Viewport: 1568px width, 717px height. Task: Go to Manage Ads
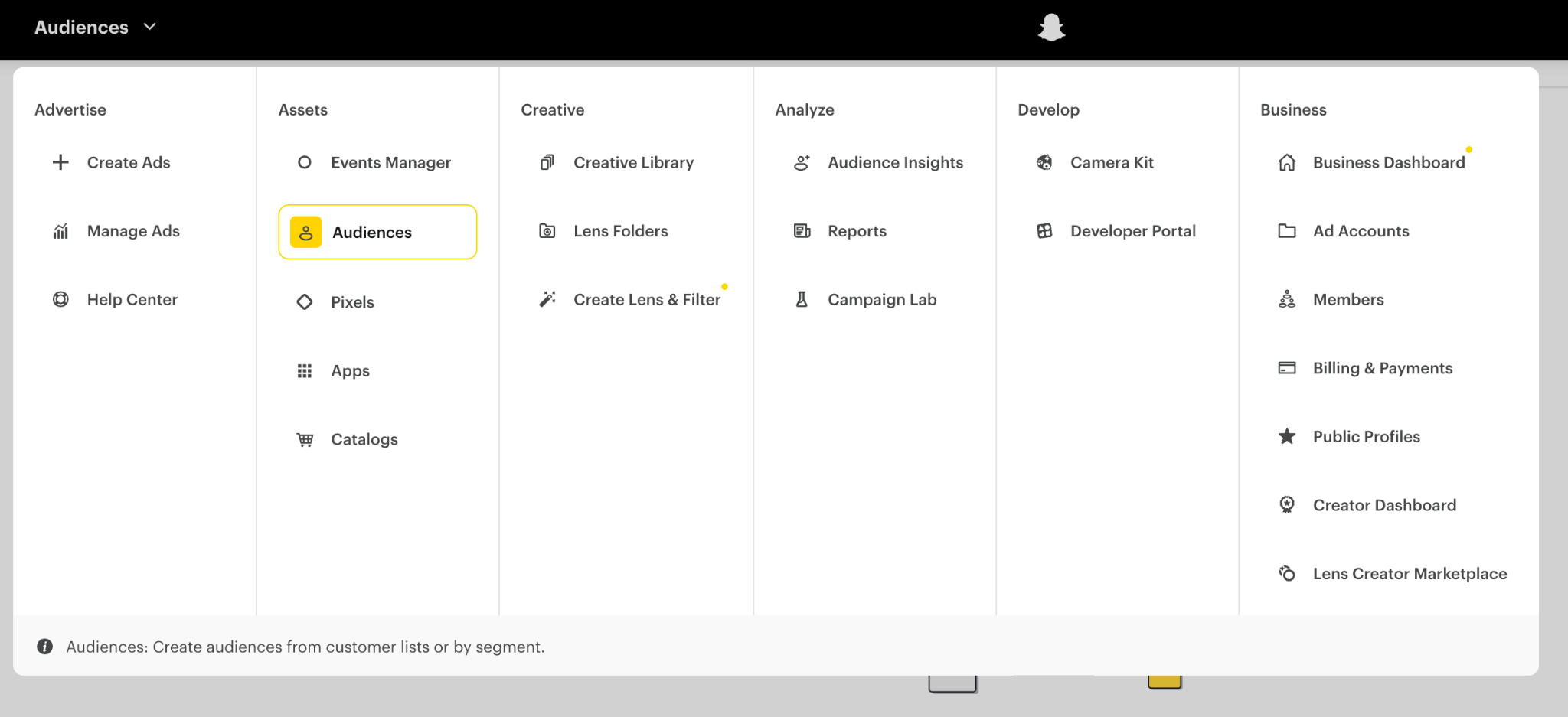coord(133,231)
